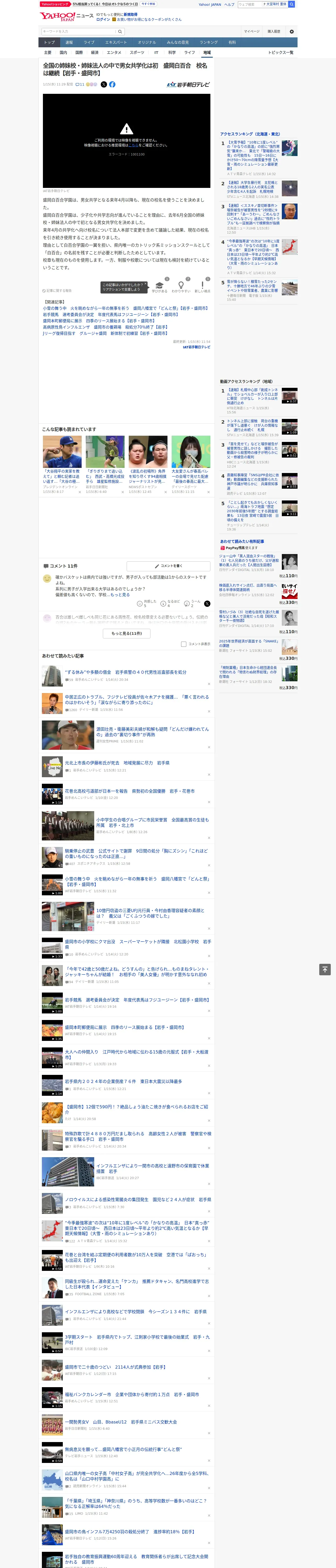Screen dimensions: 336x1568
Task: Toggle the コメント非表示 checkbox
Action: click(x=183, y=644)
